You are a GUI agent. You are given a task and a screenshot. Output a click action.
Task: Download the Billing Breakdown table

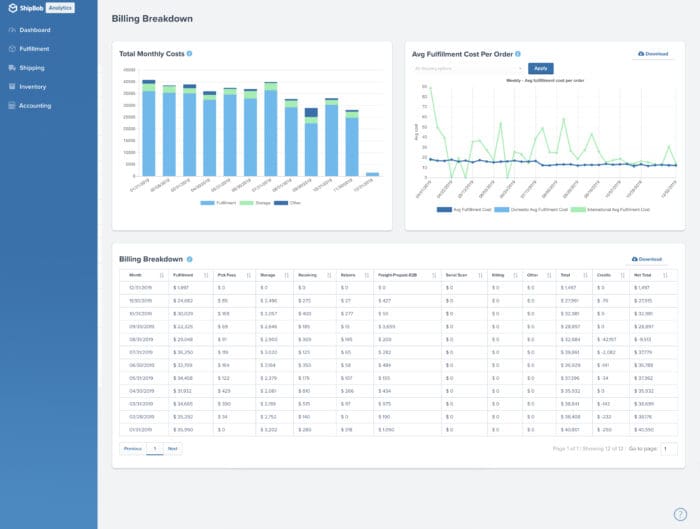[x=652, y=259]
